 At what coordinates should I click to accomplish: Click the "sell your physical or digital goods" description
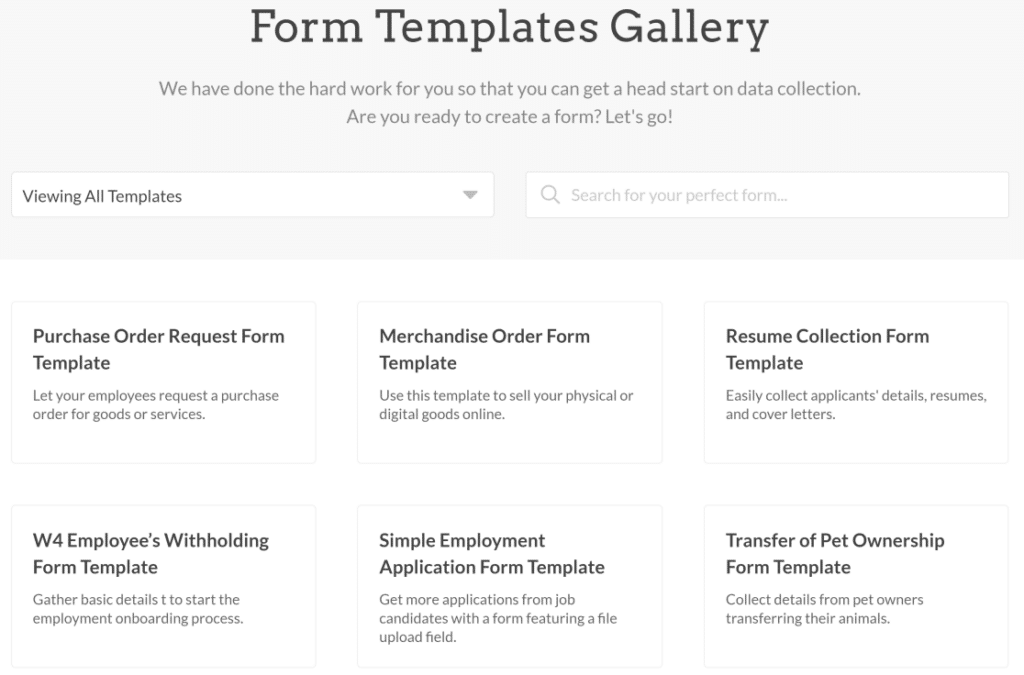(x=506, y=405)
